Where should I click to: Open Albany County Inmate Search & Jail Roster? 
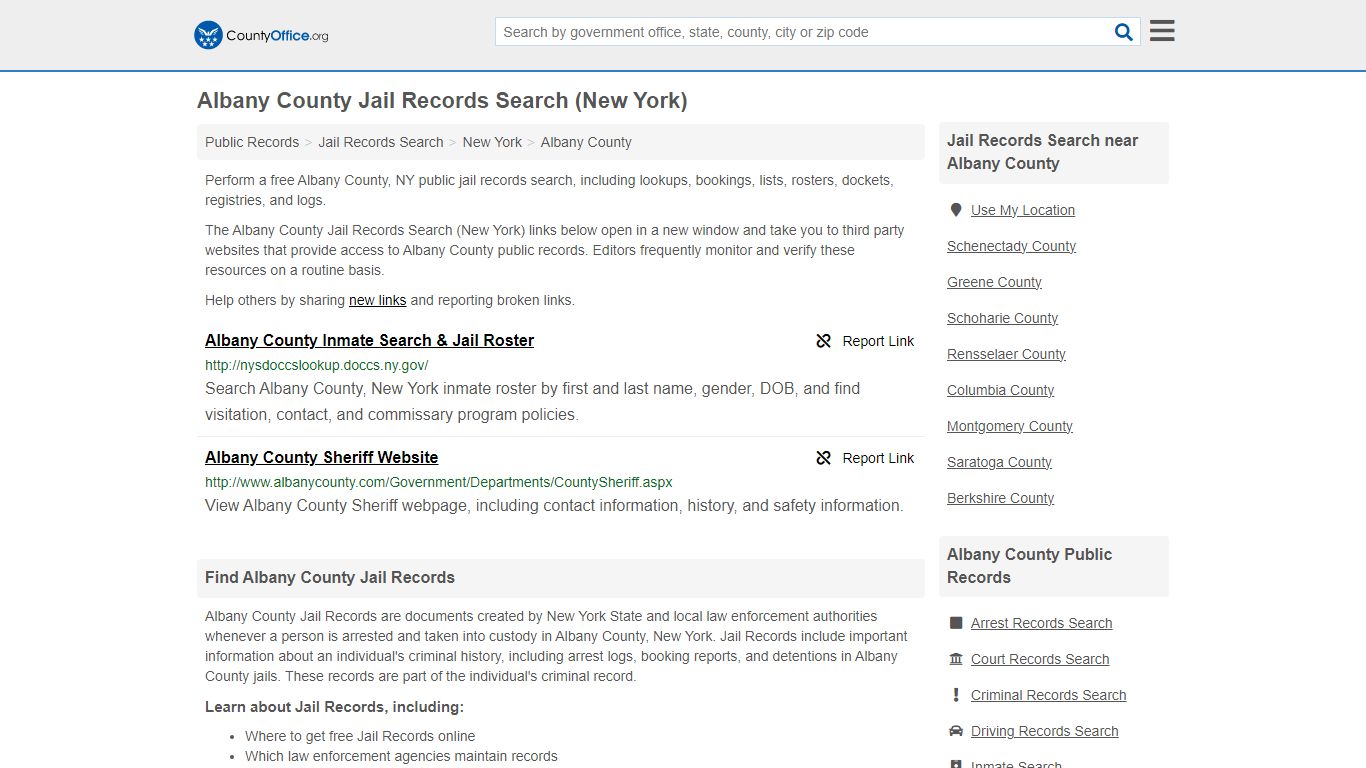(369, 340)
